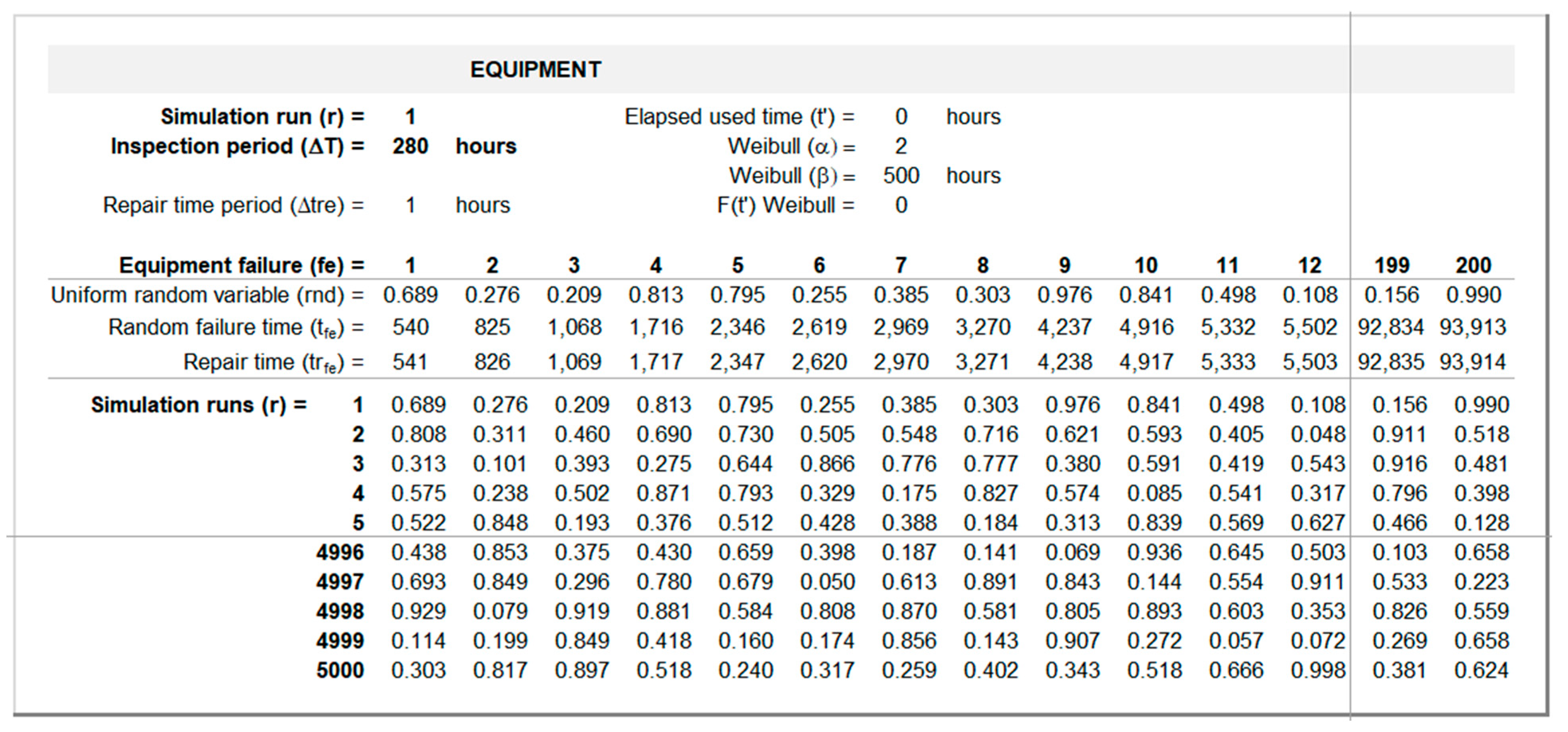Click the Inspection period value of 280 hours
This screenshot has width=1568, height=732.
[410, 146]
